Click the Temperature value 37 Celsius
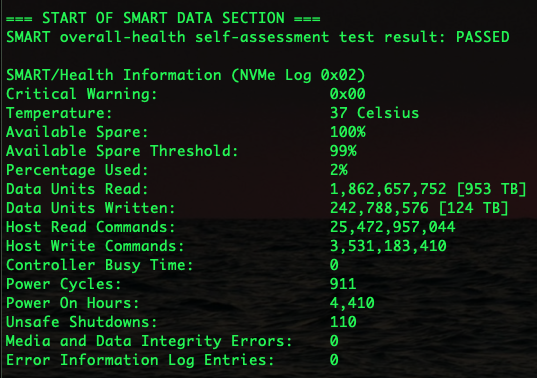Viewport: 537px width, 378px height. (x=374, y=113)
